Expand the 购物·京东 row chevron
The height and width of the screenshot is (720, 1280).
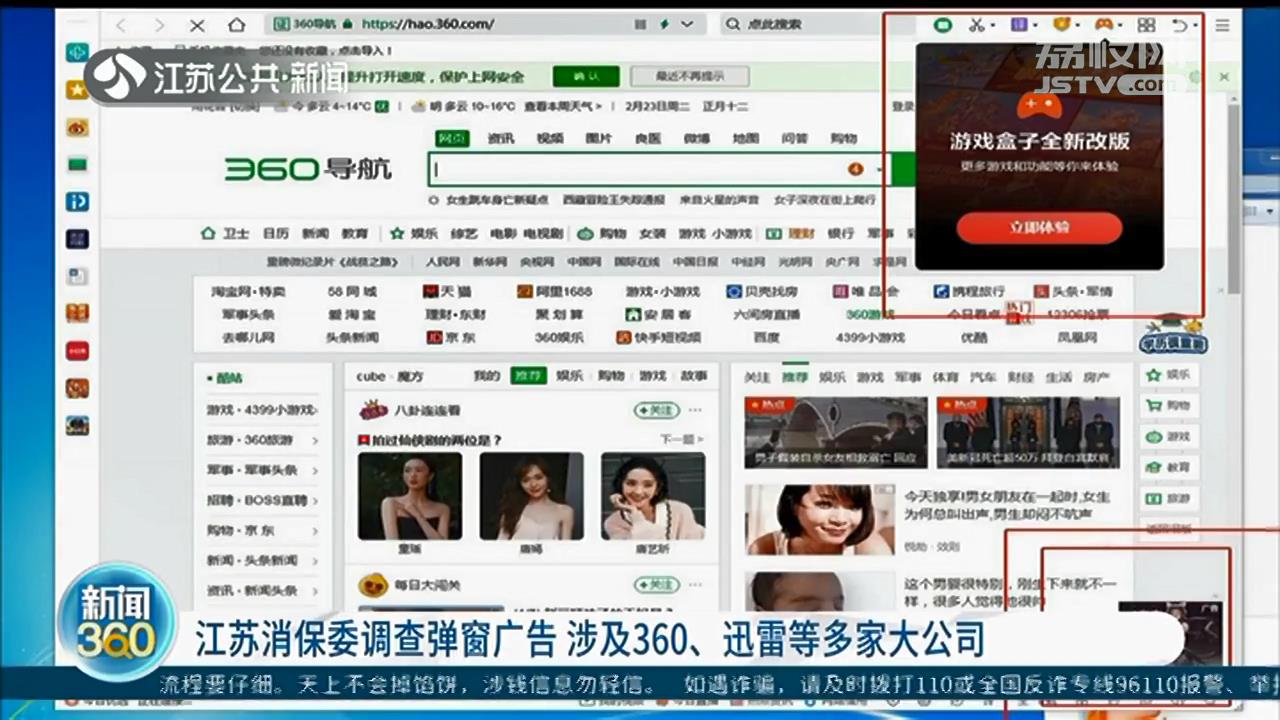tap(315, 530)
